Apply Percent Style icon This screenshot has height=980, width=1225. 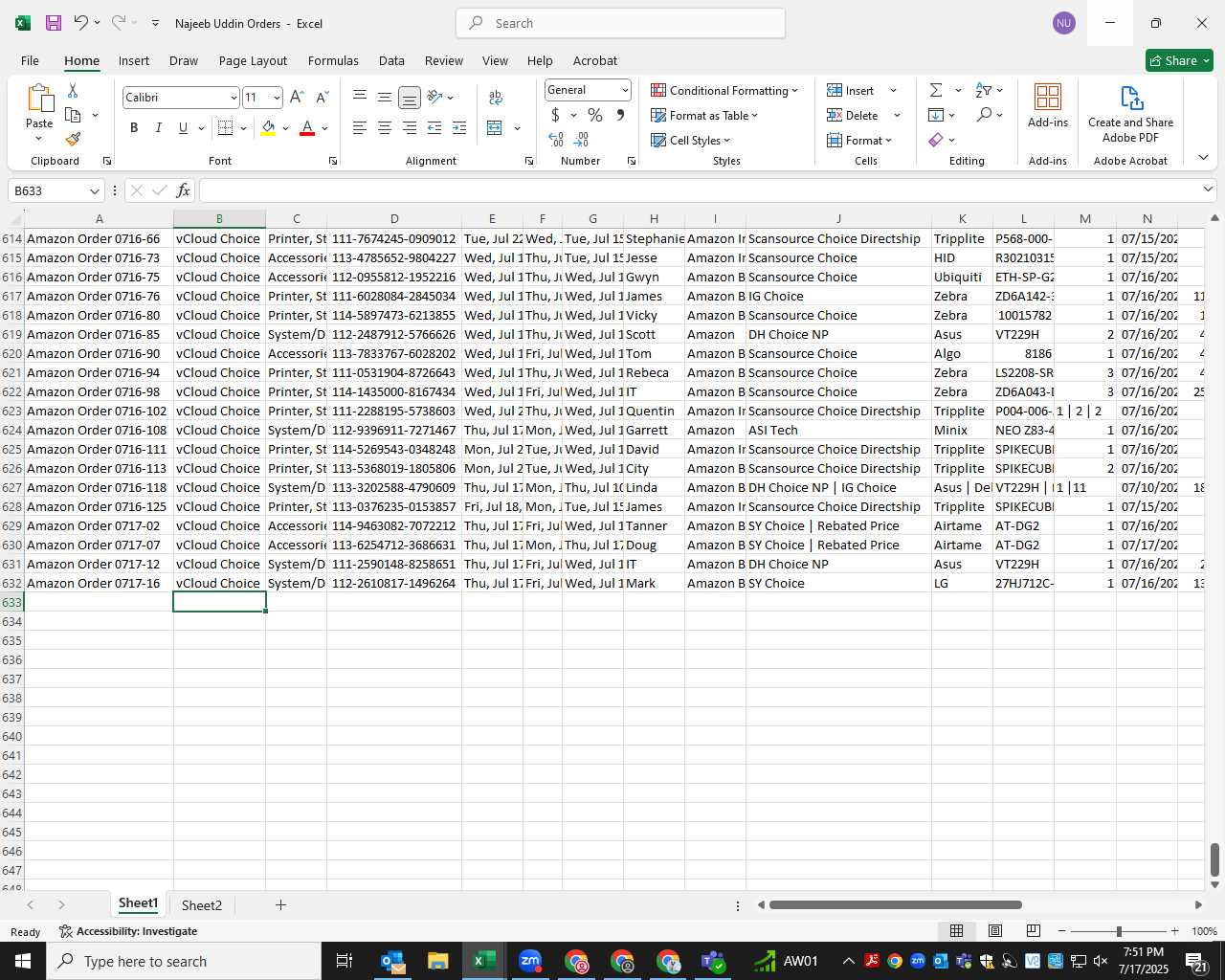pos(595,115)
